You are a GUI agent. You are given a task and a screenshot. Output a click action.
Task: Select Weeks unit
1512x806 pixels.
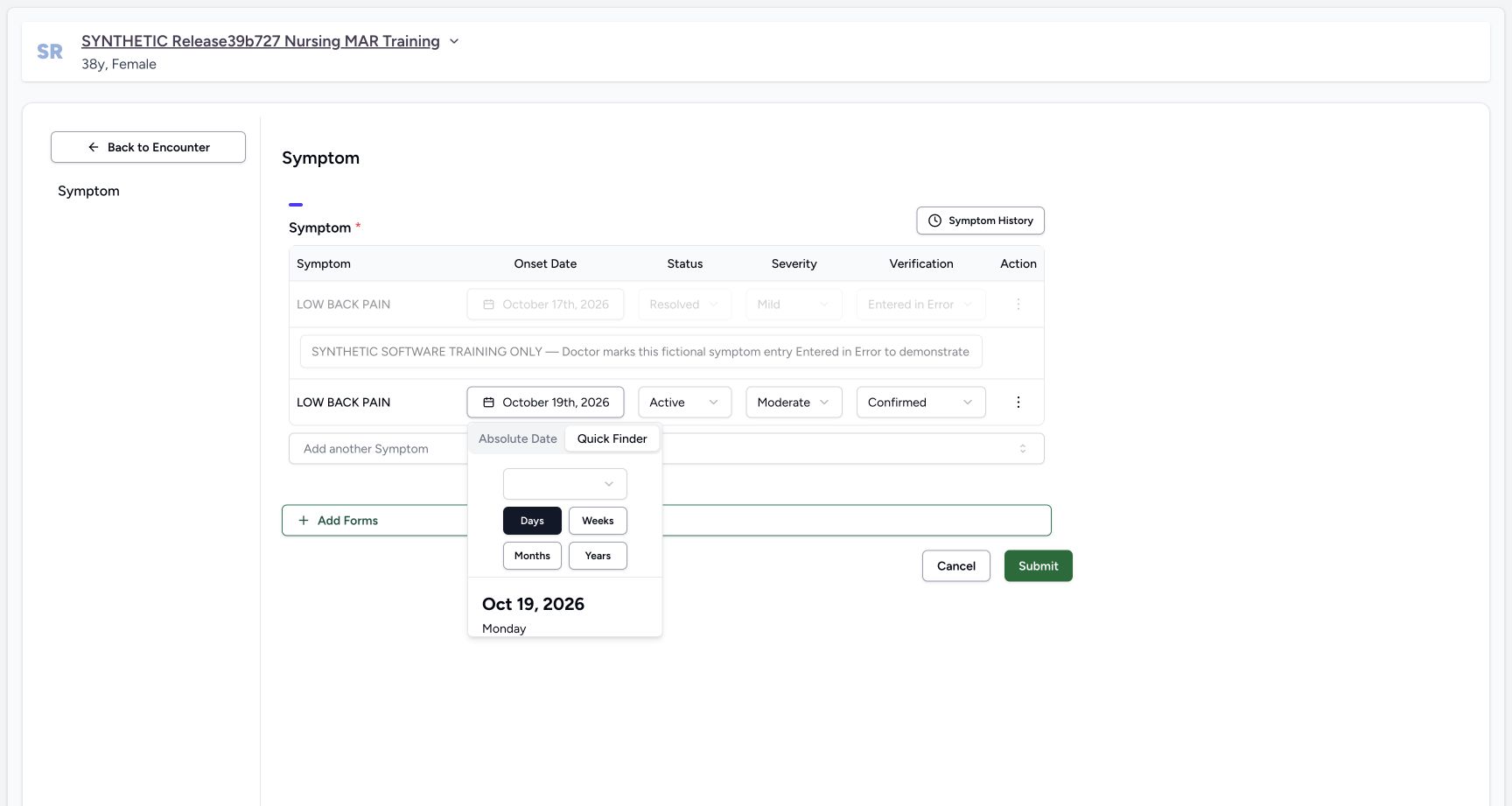click(598, 521)
